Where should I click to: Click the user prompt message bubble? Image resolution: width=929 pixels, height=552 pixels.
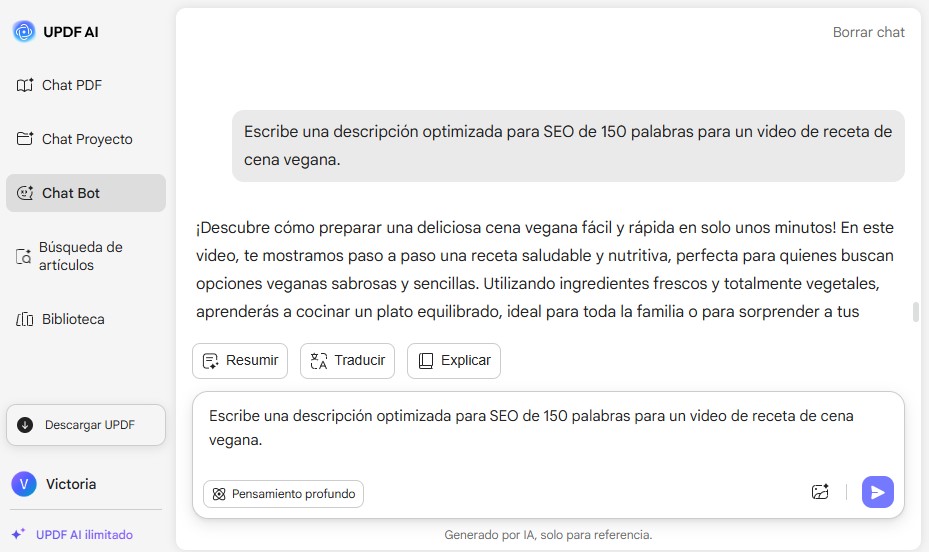568,146
